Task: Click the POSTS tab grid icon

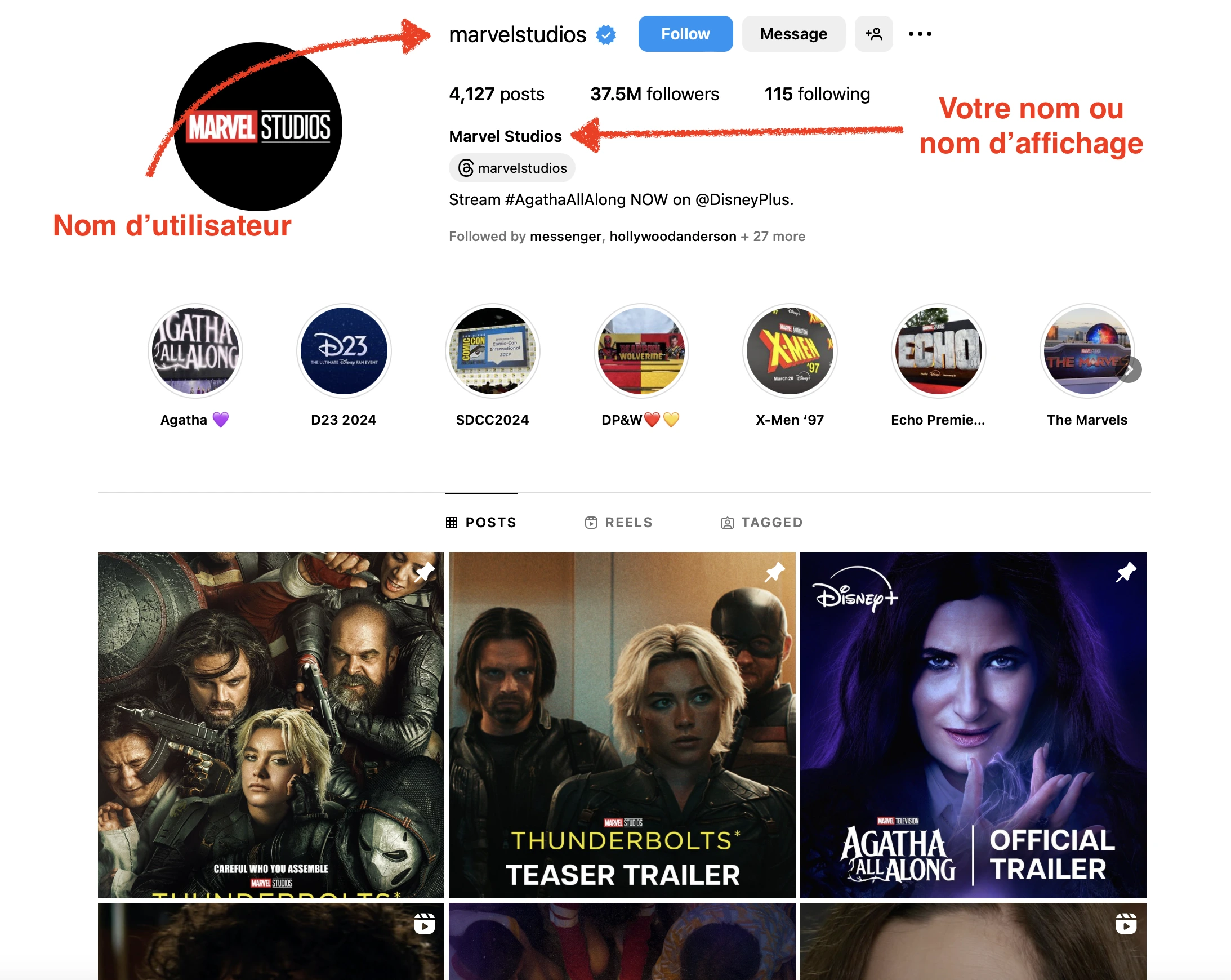Action: [452, 521]
